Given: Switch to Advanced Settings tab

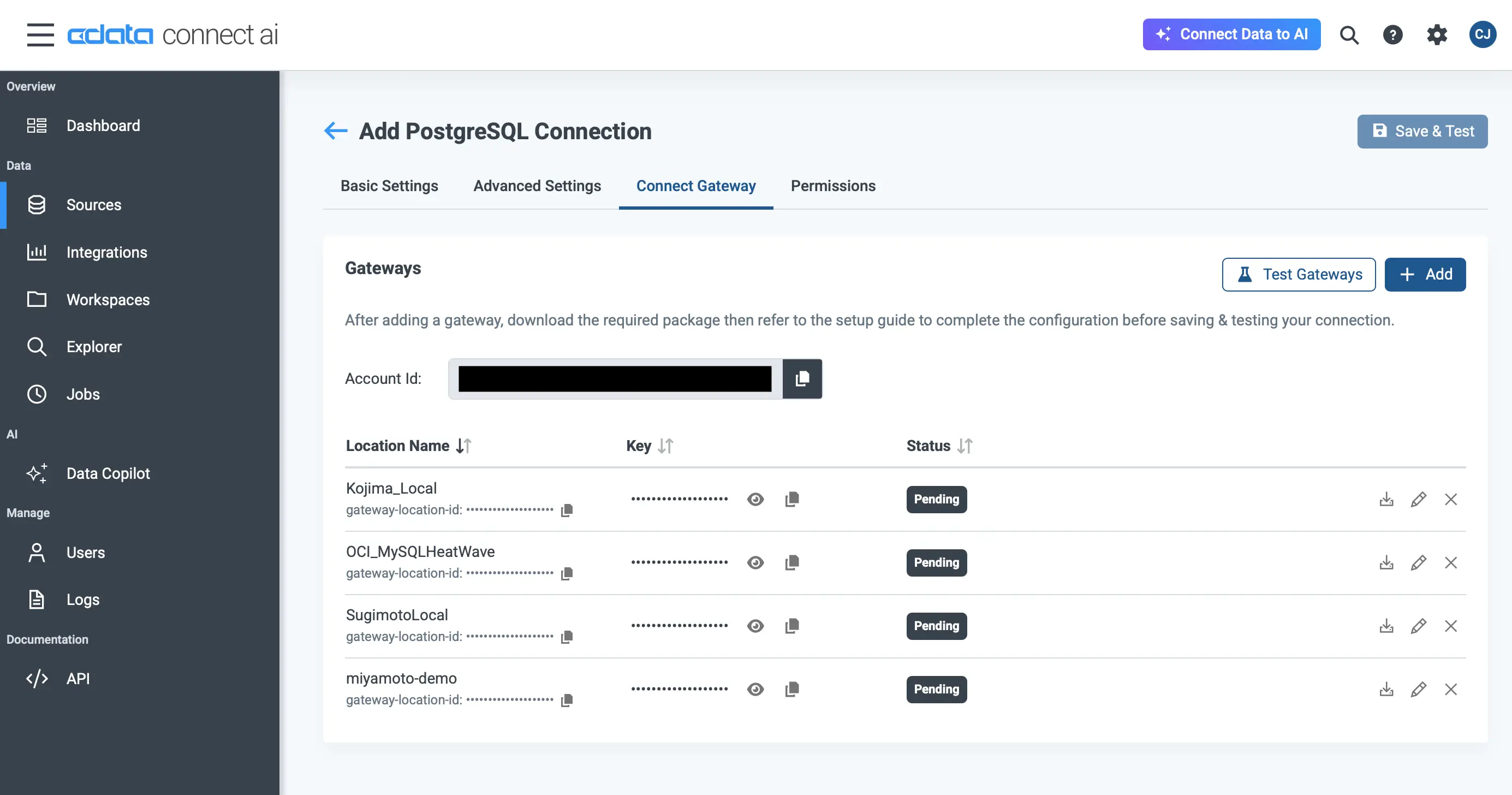Looking at the screenshot, I should click(x=537, y=186).
